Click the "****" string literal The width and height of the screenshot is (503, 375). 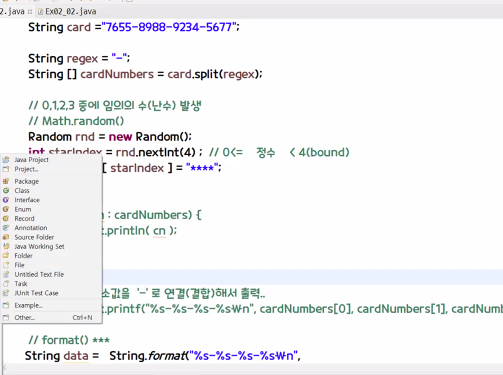tap(202, 168)
